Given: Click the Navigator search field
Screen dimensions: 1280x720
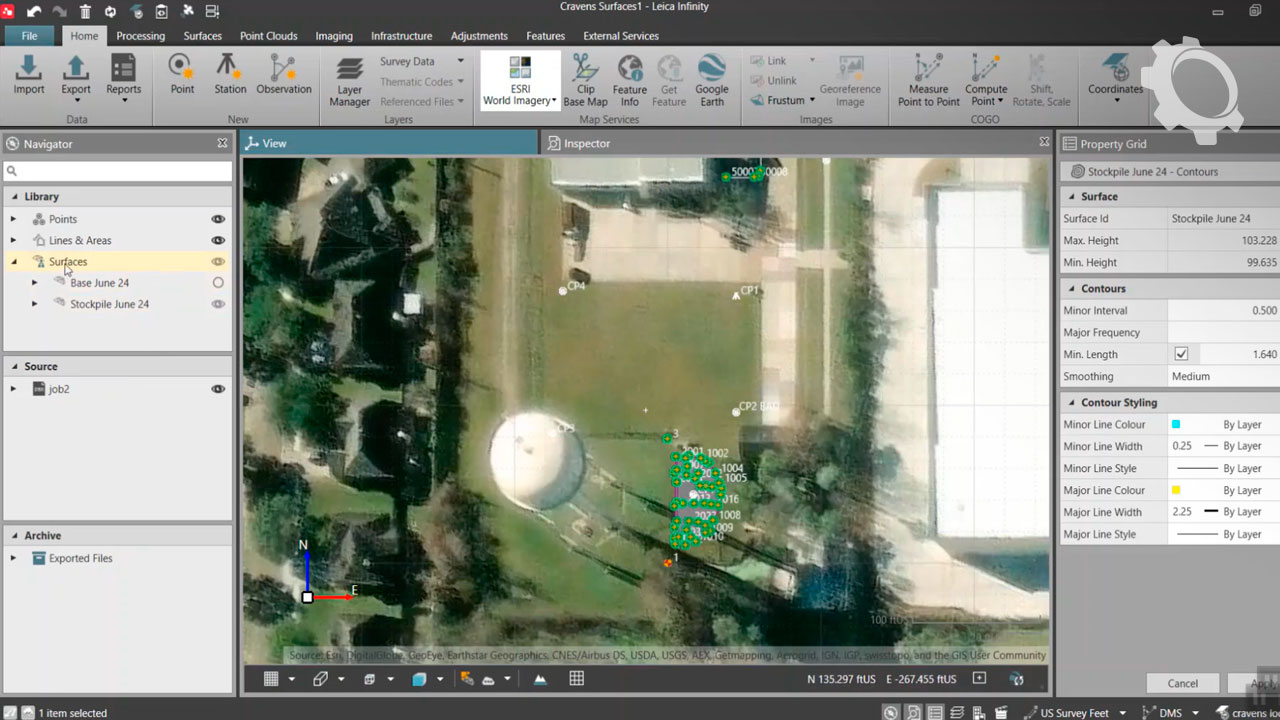Looking at the screenshot, I should 118,172.
